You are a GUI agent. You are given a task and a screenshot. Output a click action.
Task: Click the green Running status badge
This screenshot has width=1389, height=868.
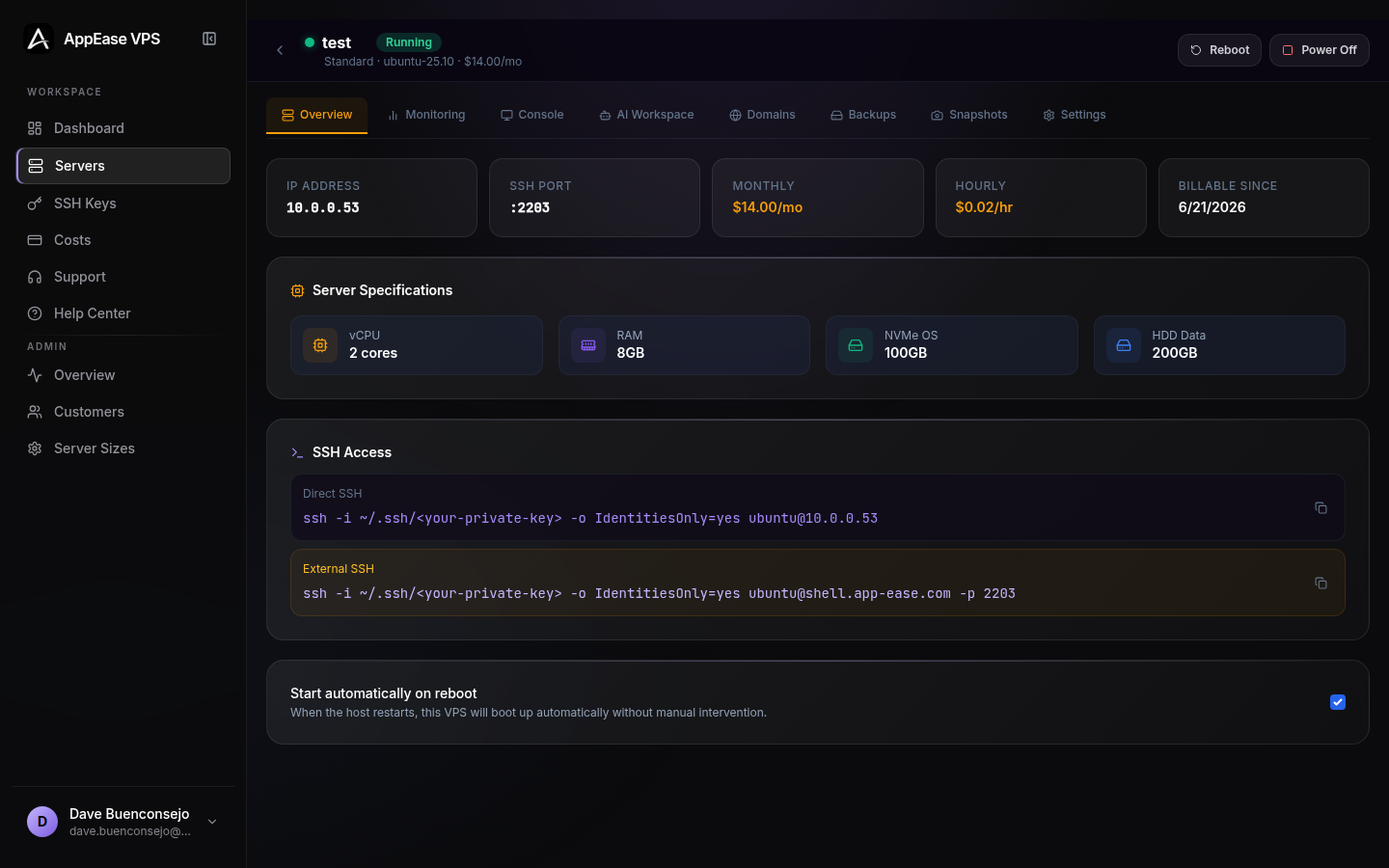pos(409,42)
